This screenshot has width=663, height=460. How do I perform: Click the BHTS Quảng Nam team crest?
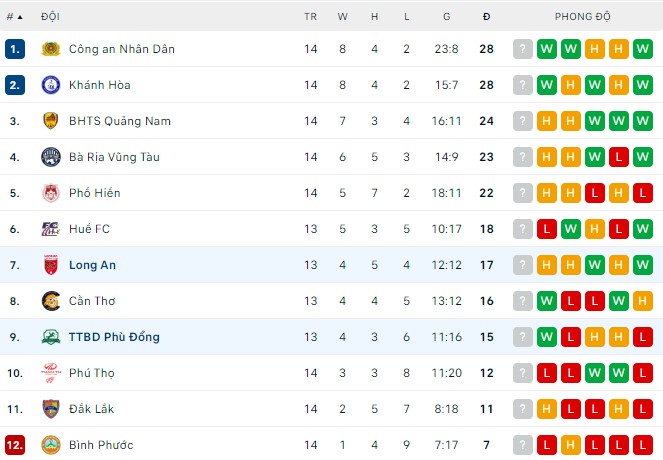coord(50,121)
